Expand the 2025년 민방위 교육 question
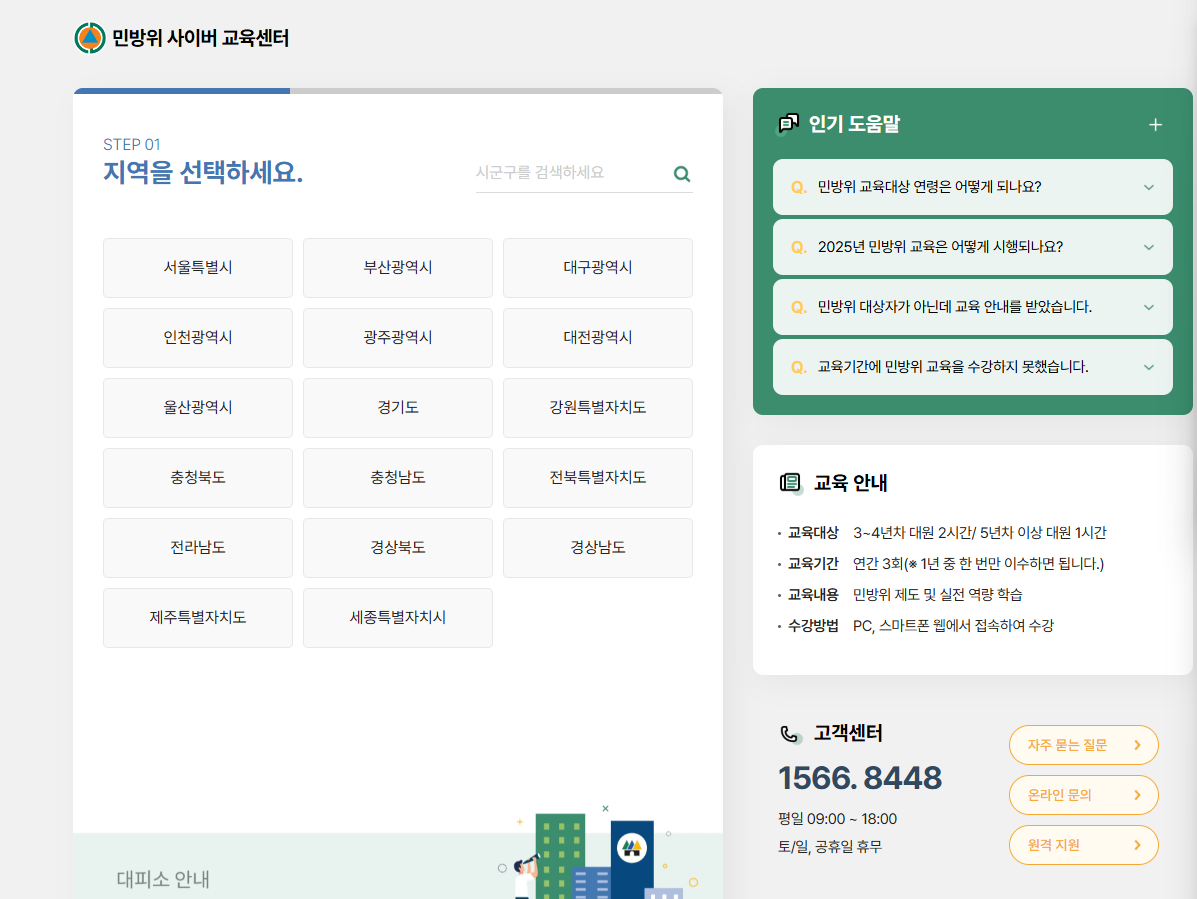The width and height of the screenshot is (1197, 899). (x=972, y=247)
